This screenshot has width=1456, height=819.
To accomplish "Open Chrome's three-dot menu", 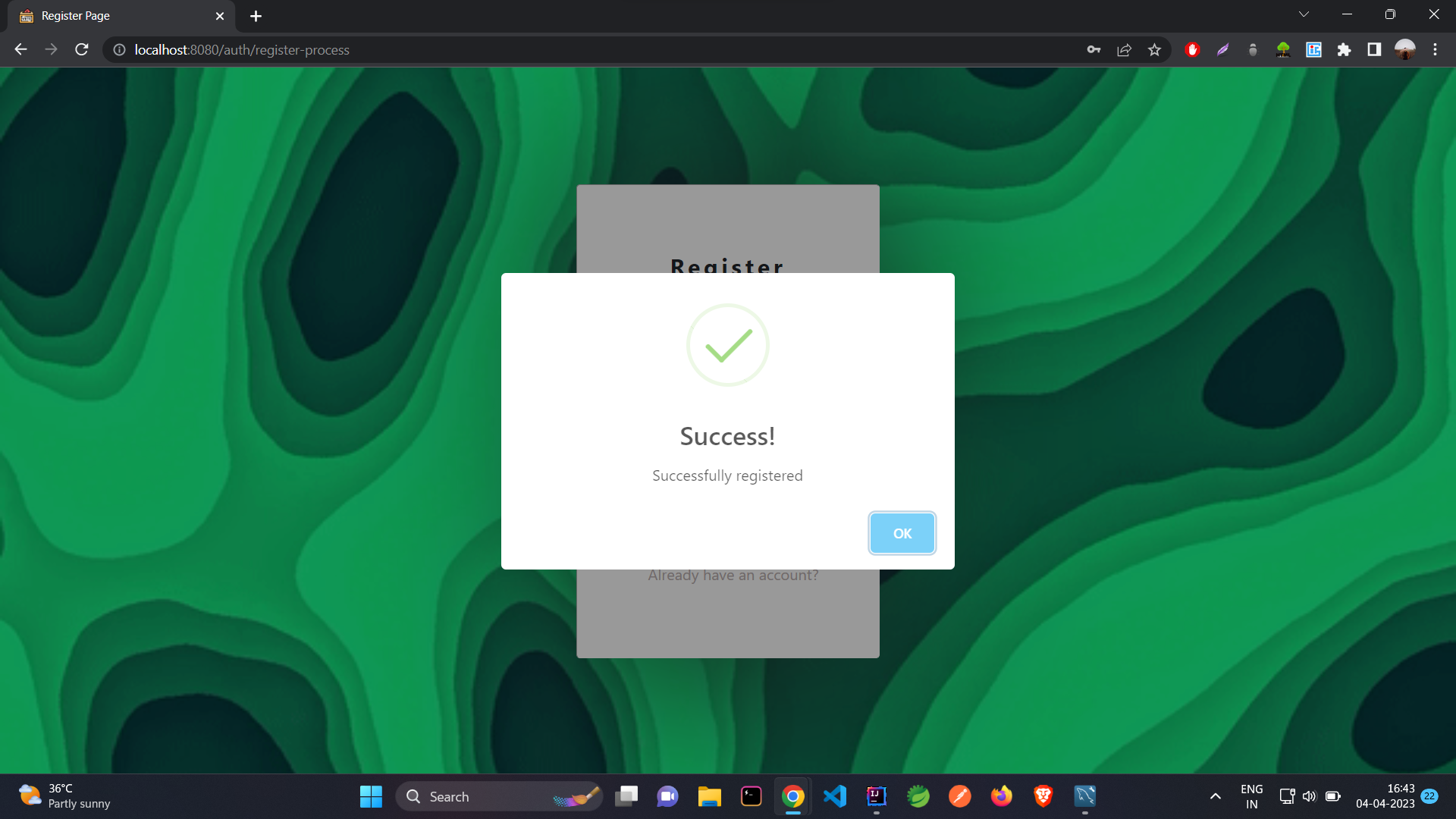I will [x=1435, y=50].
